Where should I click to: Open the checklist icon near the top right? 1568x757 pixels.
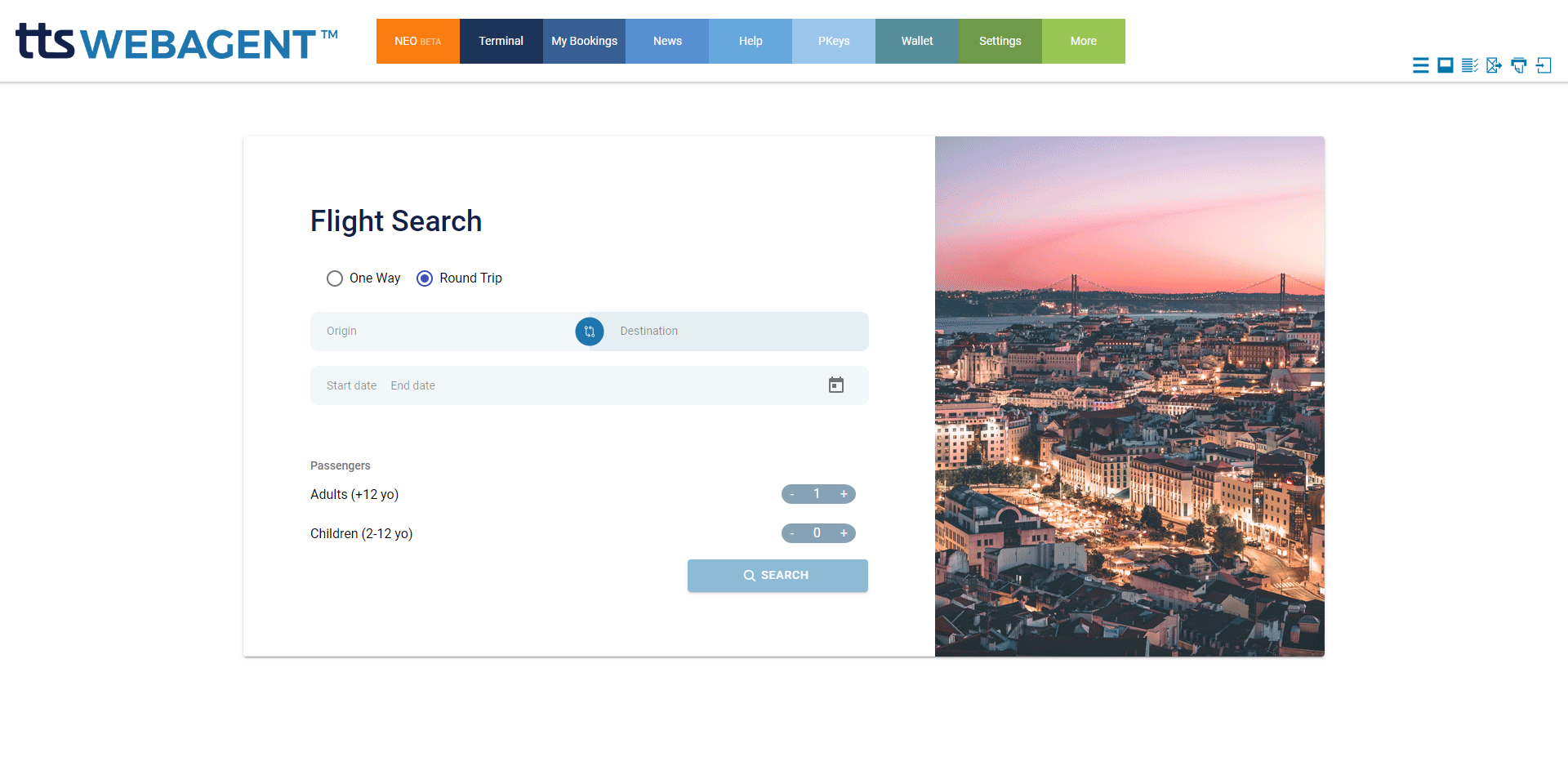tap(1470, 65)
